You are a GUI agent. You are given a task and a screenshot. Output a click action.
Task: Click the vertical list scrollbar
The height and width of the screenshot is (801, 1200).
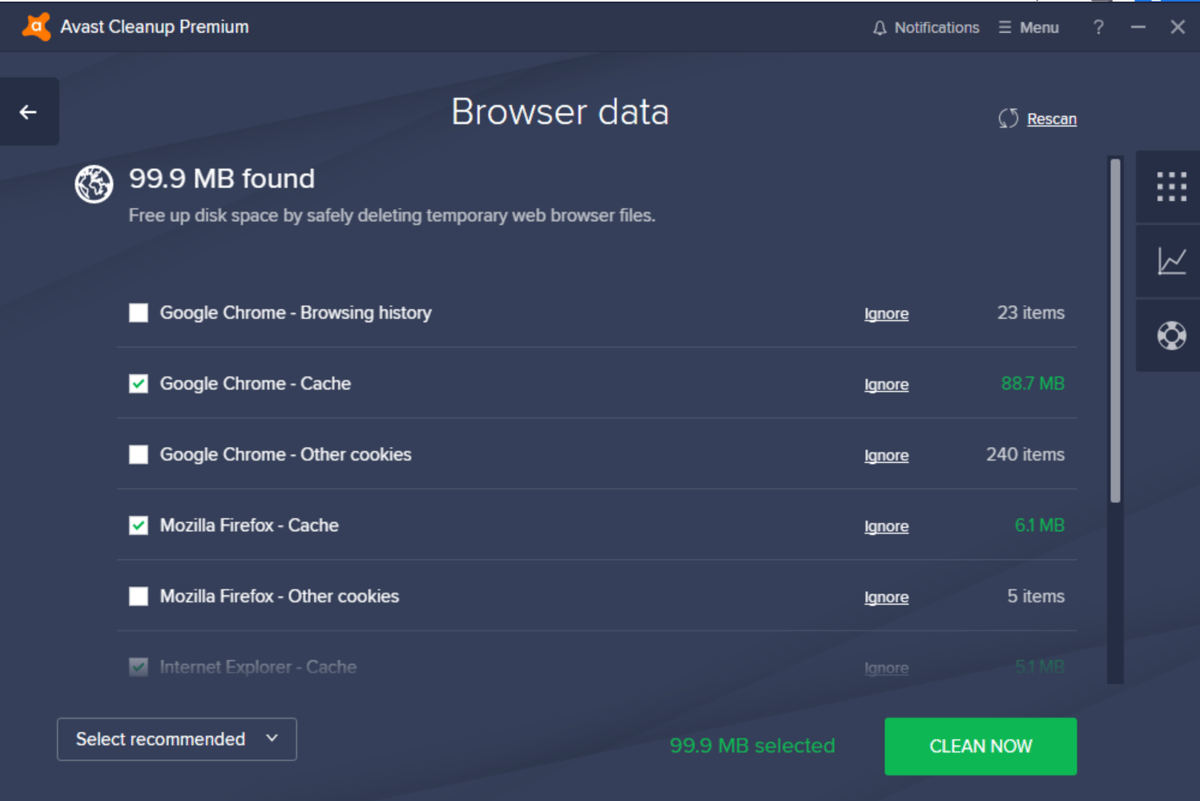click(1115, 330)
